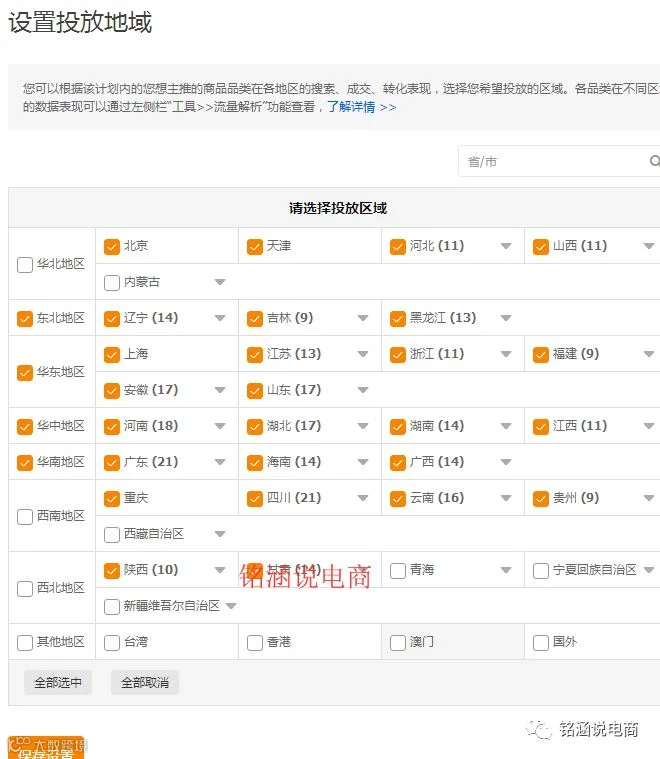Open the 广东 (21) city list arrow

point(220,462)
